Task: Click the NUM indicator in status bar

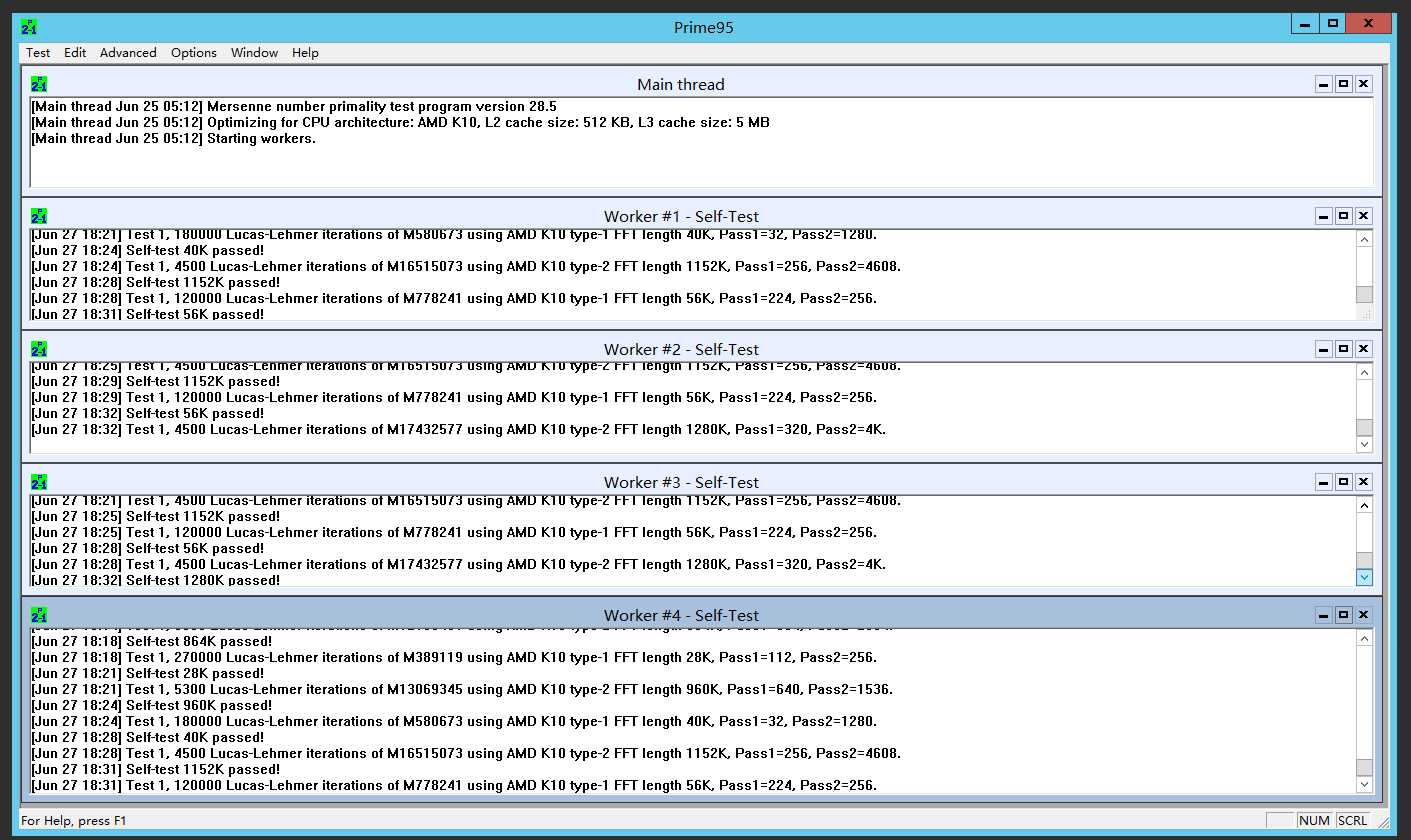Action: [x=1314, y=820]
